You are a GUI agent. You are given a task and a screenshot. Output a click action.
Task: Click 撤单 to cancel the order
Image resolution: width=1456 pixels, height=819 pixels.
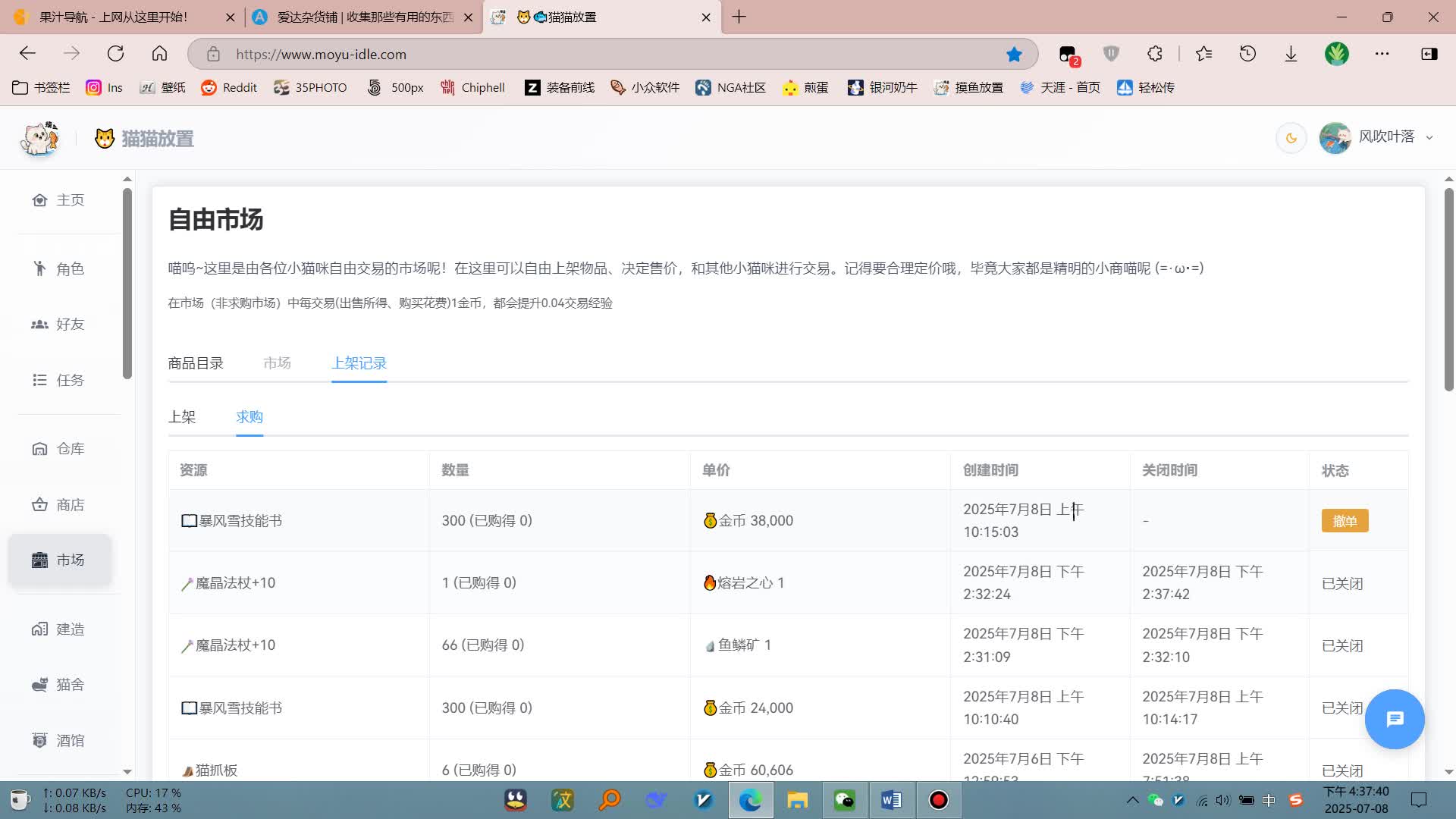point(1344,521)
